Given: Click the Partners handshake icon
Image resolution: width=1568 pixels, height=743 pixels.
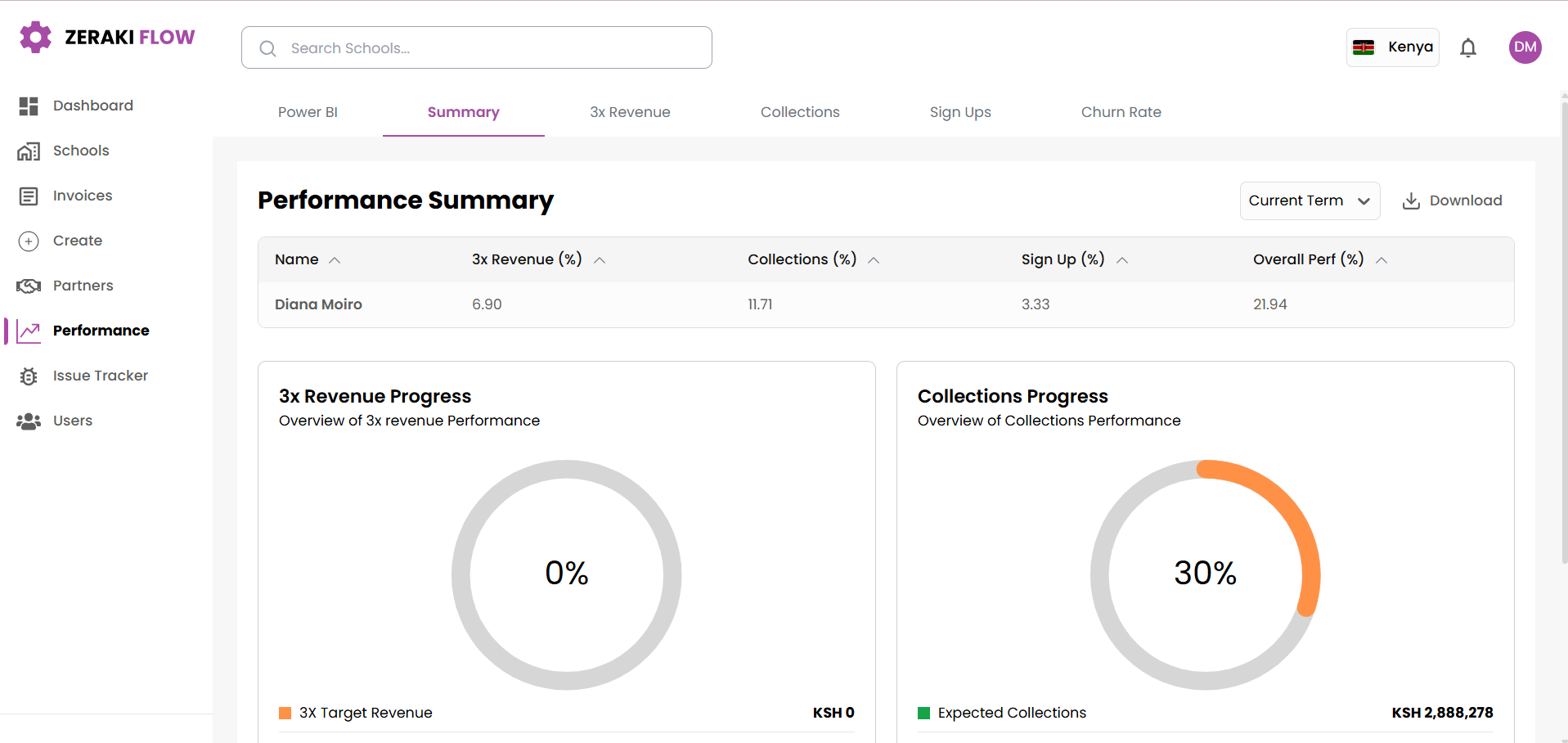Looking at the screenshot, I should coord(29,286).
